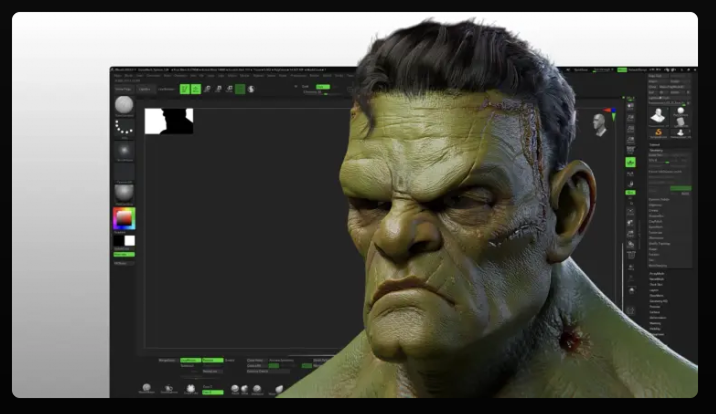
Task: Toggle the green button under the color swatches
Action: click(124, 255)
